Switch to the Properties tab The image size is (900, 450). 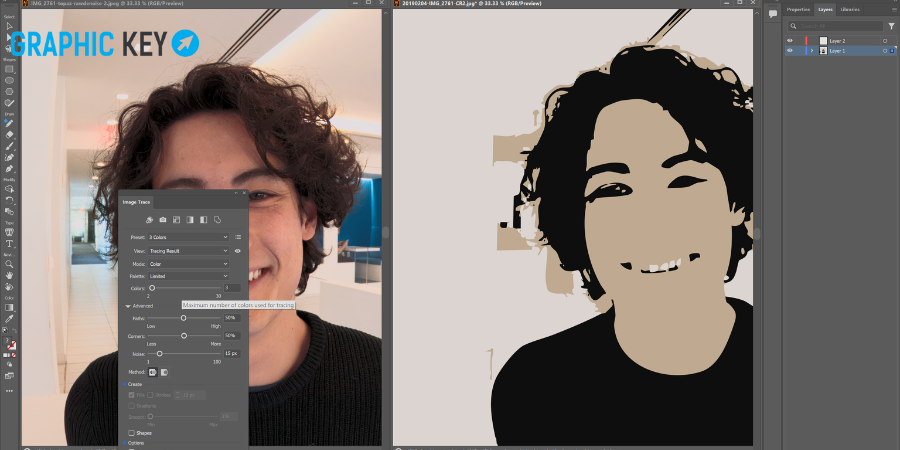[798, 9]
